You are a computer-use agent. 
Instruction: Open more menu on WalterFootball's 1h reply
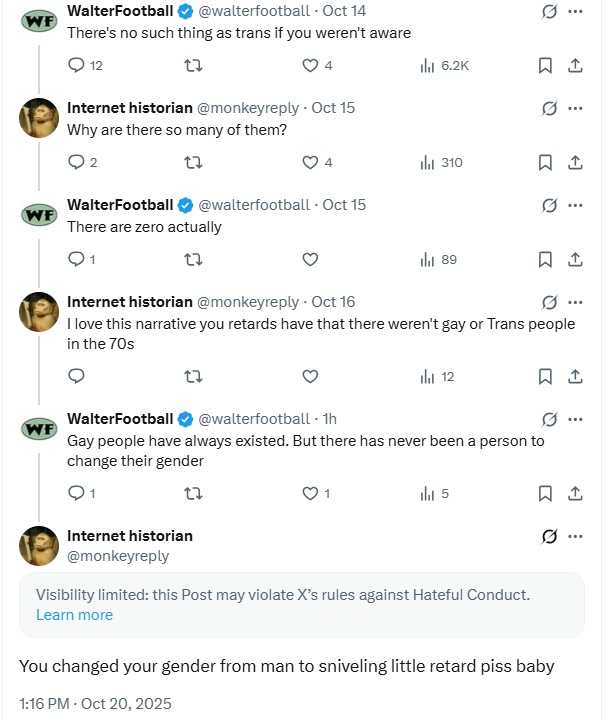point(575,419)
